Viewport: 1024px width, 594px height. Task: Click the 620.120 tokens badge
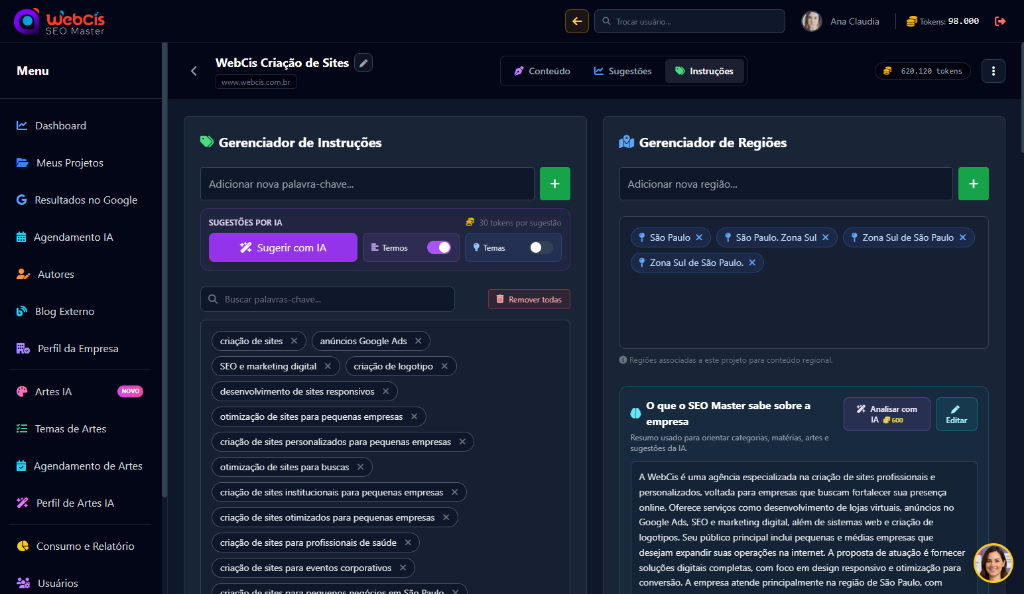click(x=923, y=71)
